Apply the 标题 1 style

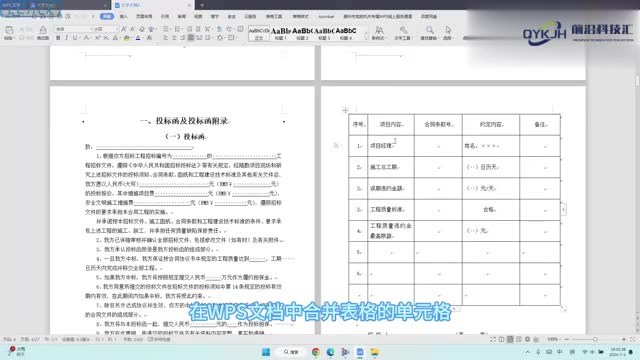pyautogui.click(x=280, y=33)
